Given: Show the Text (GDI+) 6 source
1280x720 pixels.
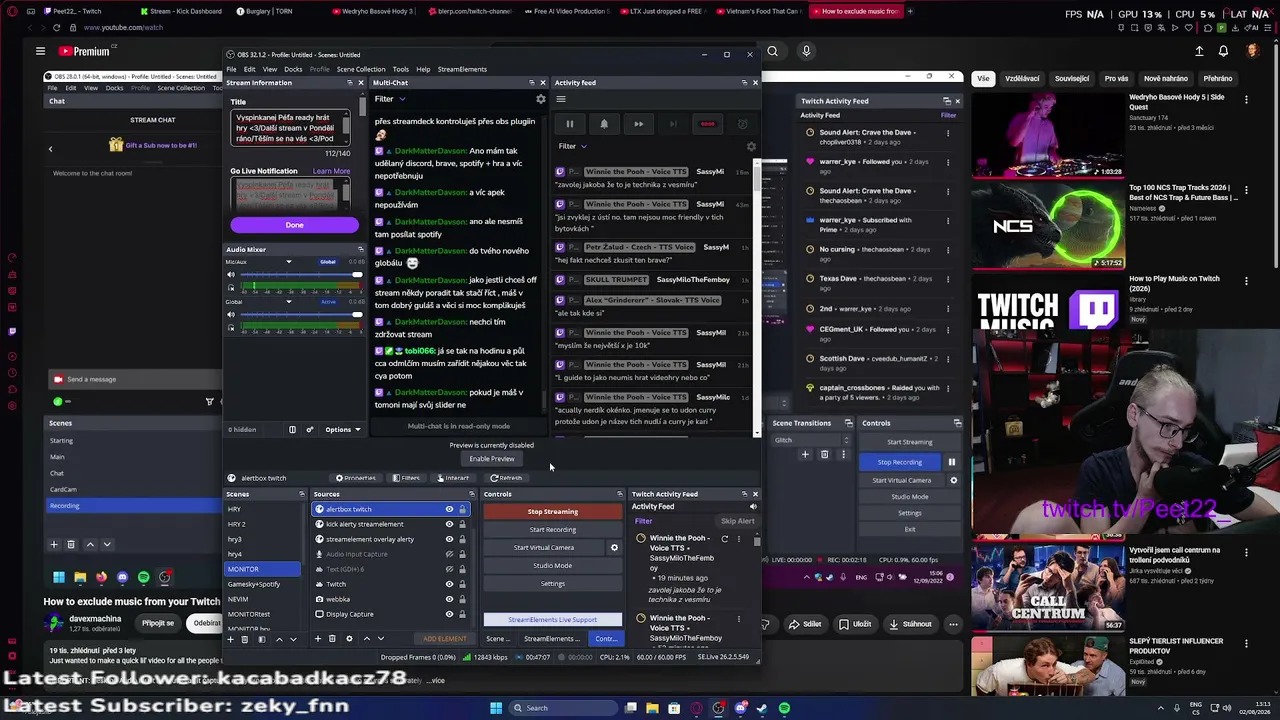Looking at the screenshot, I should point(449,569).
